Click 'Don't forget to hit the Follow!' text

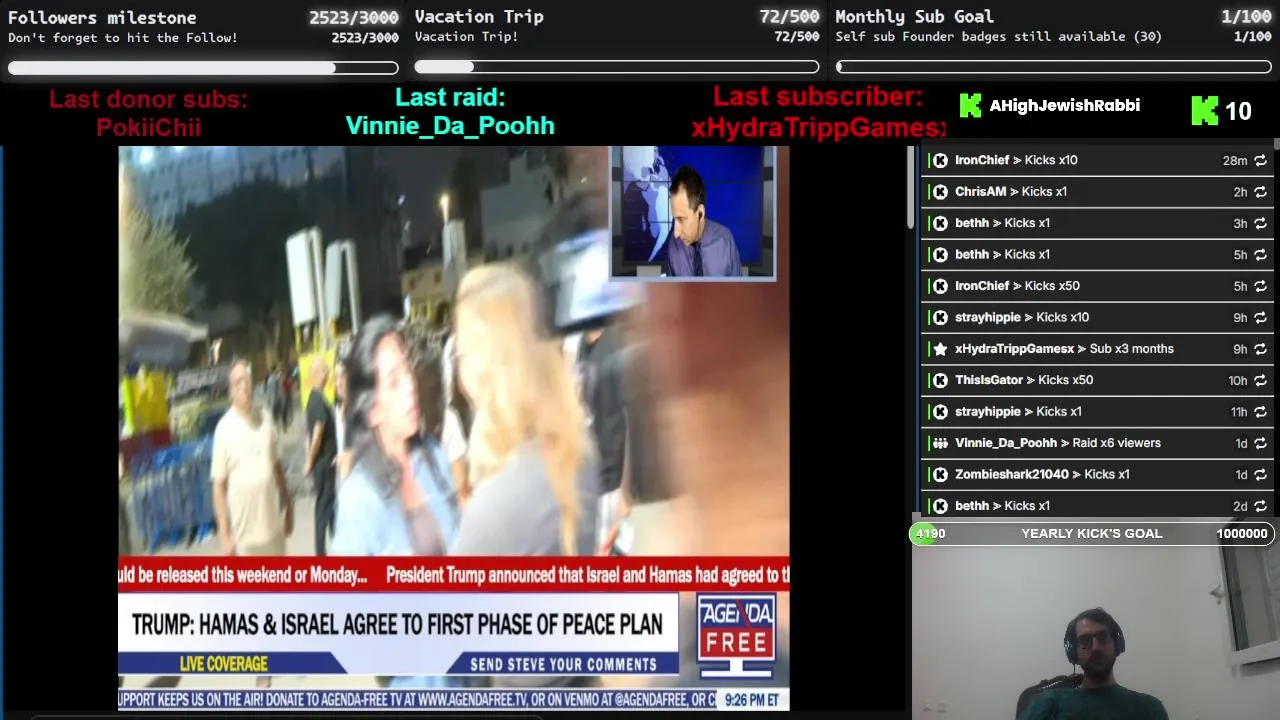(x=123, y=38)
